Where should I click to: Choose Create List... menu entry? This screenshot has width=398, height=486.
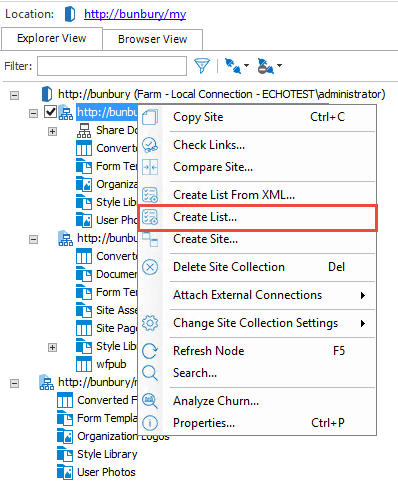(x=257, y=218)
